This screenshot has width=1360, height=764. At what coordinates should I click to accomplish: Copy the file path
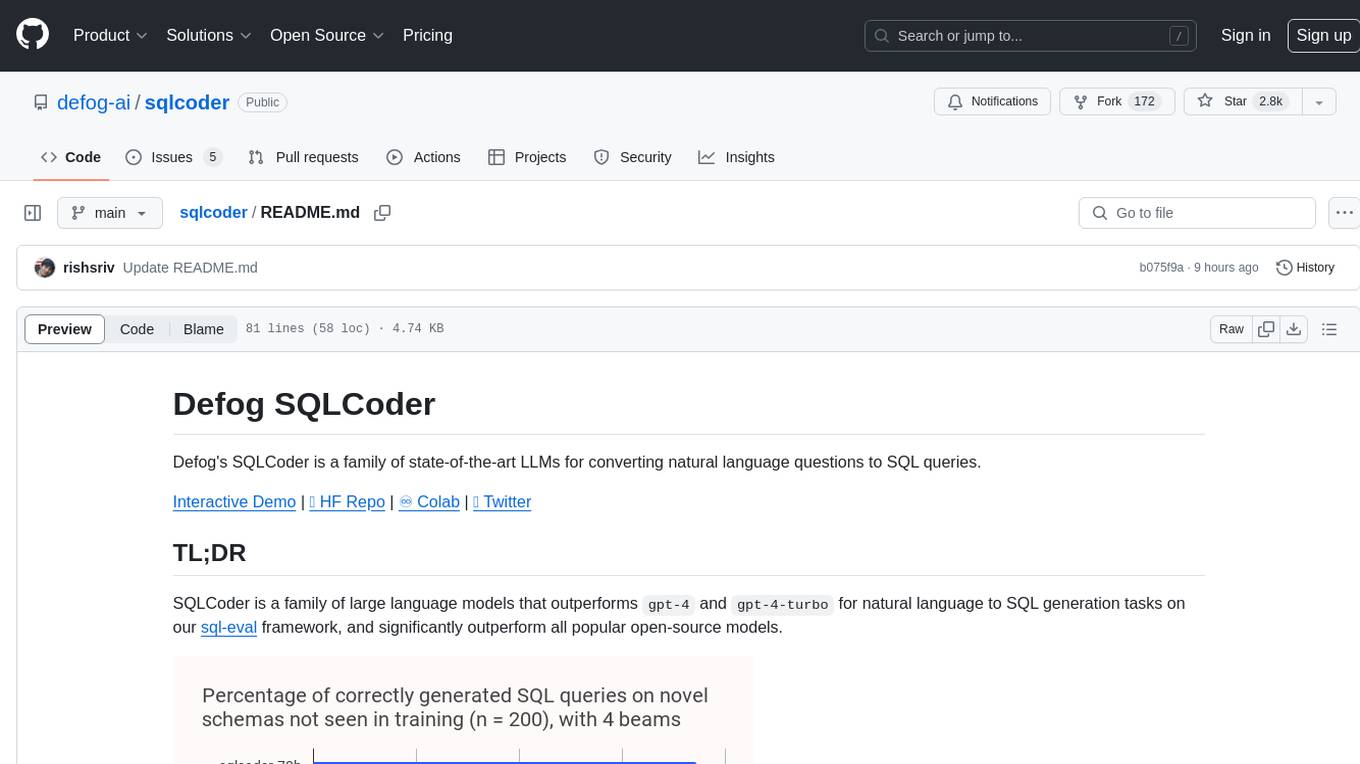tap(382, 213)
